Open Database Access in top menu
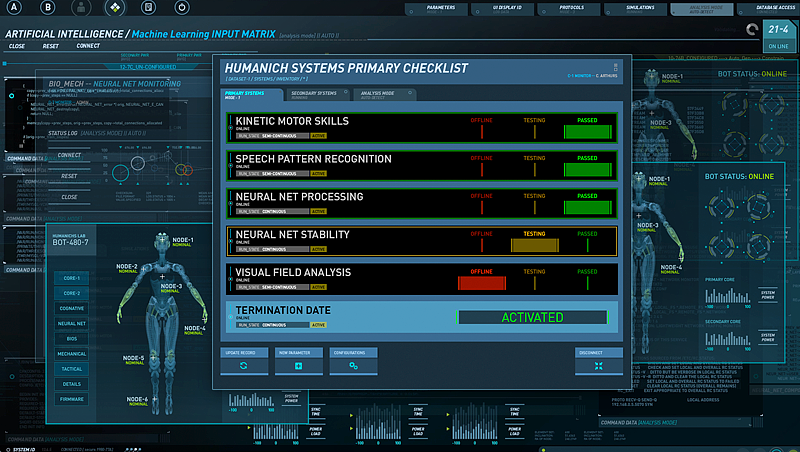 pyautogui.click(x=769, y=9)
